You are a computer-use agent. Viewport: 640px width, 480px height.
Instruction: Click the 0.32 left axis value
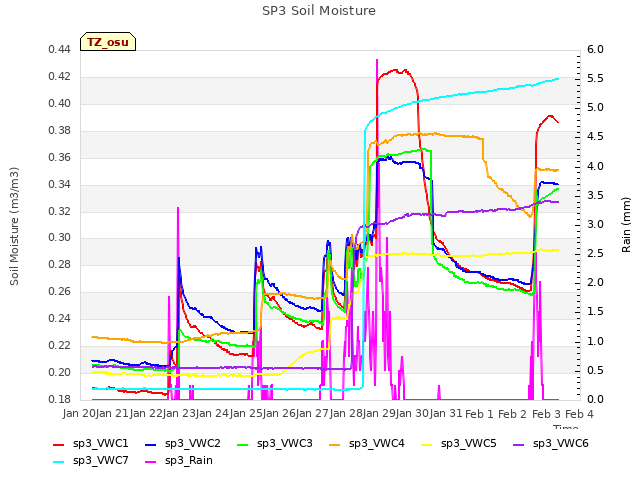pyautogui.click(x=60, y=211)
